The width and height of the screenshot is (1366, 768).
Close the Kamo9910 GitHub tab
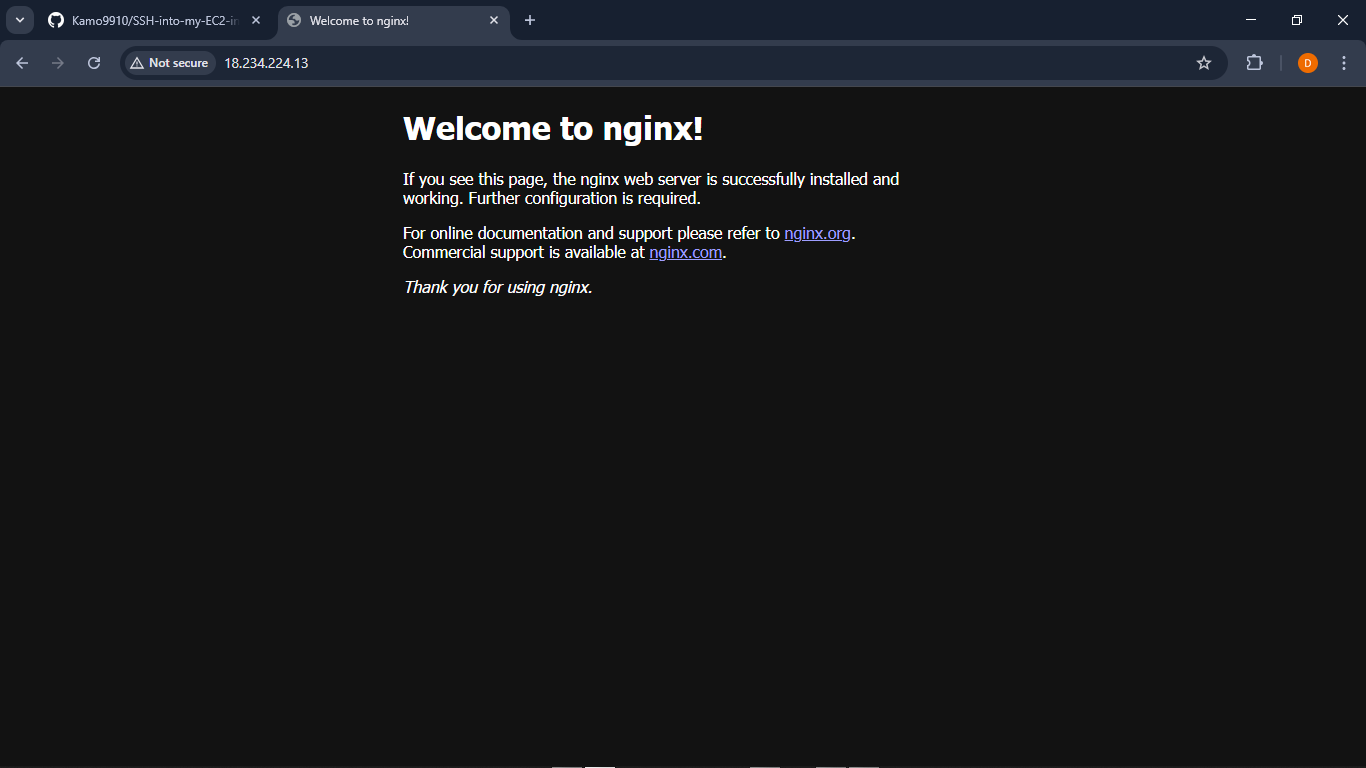255,19
